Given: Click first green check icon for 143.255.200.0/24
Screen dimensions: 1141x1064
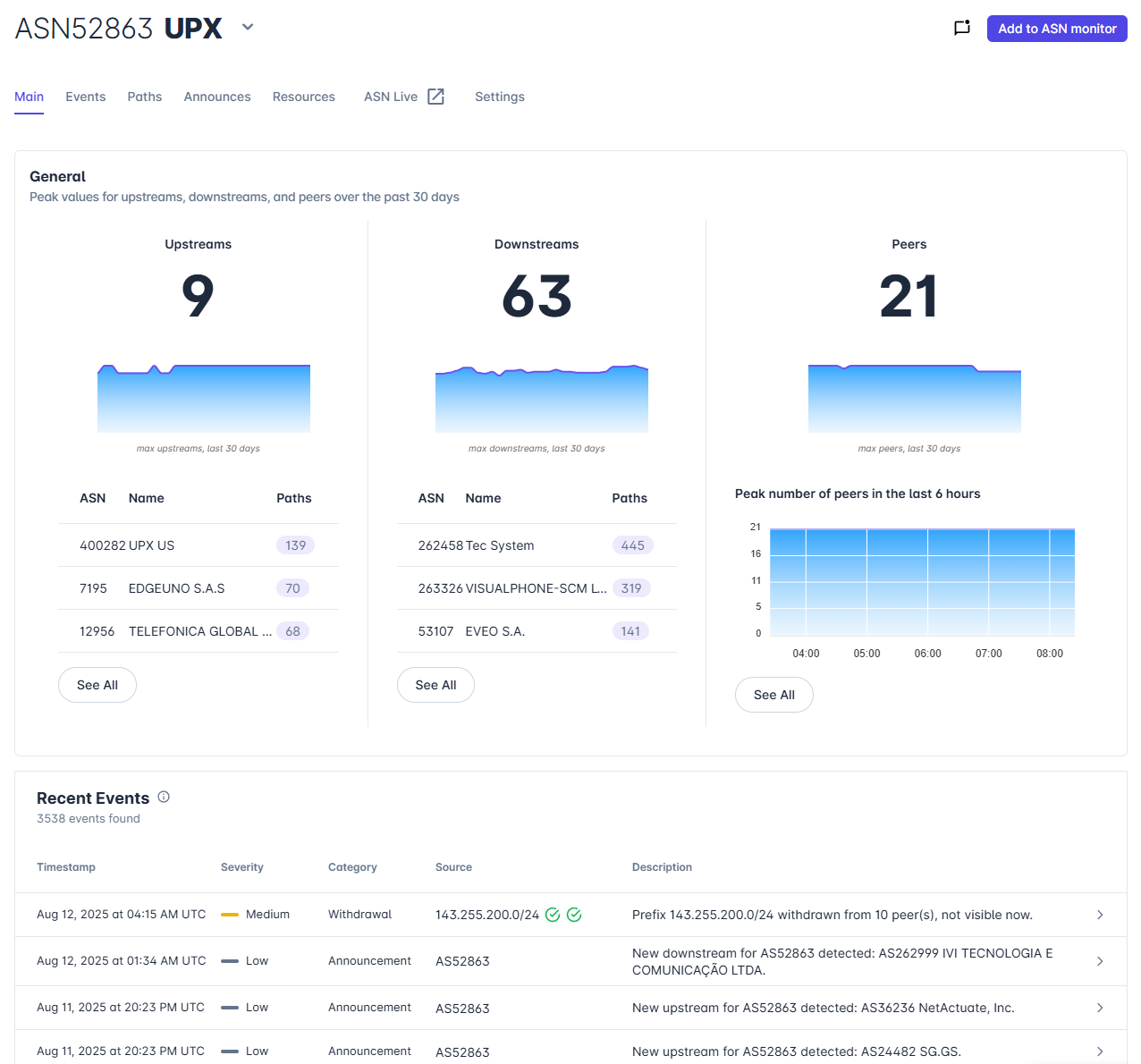Looking at the screenshot, I should point(553,915).
